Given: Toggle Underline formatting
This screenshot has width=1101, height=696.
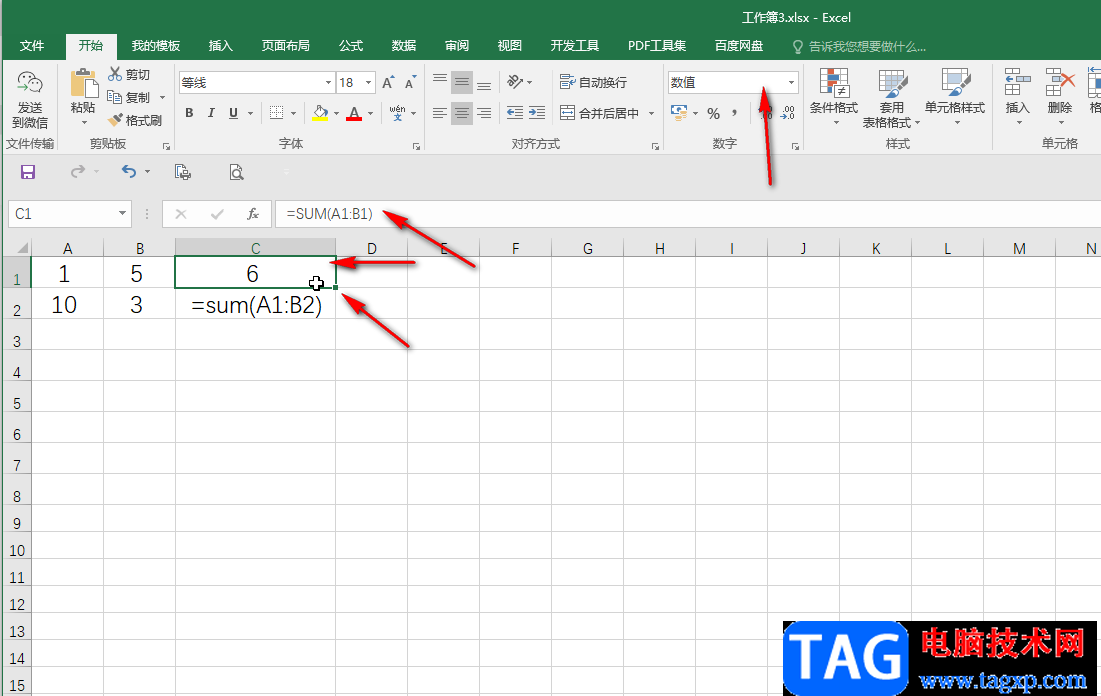Looking at the screenshot, I should pos(233,113).
